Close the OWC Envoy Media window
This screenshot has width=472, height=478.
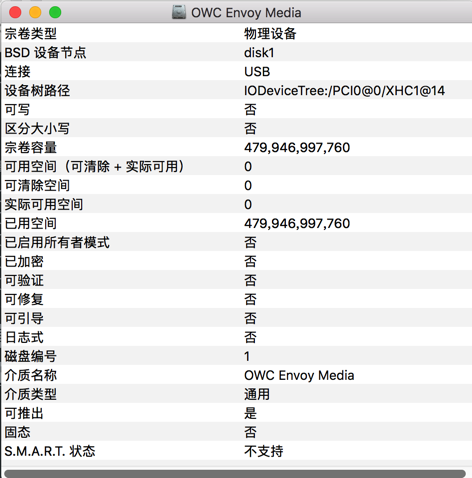click(15, 13)
